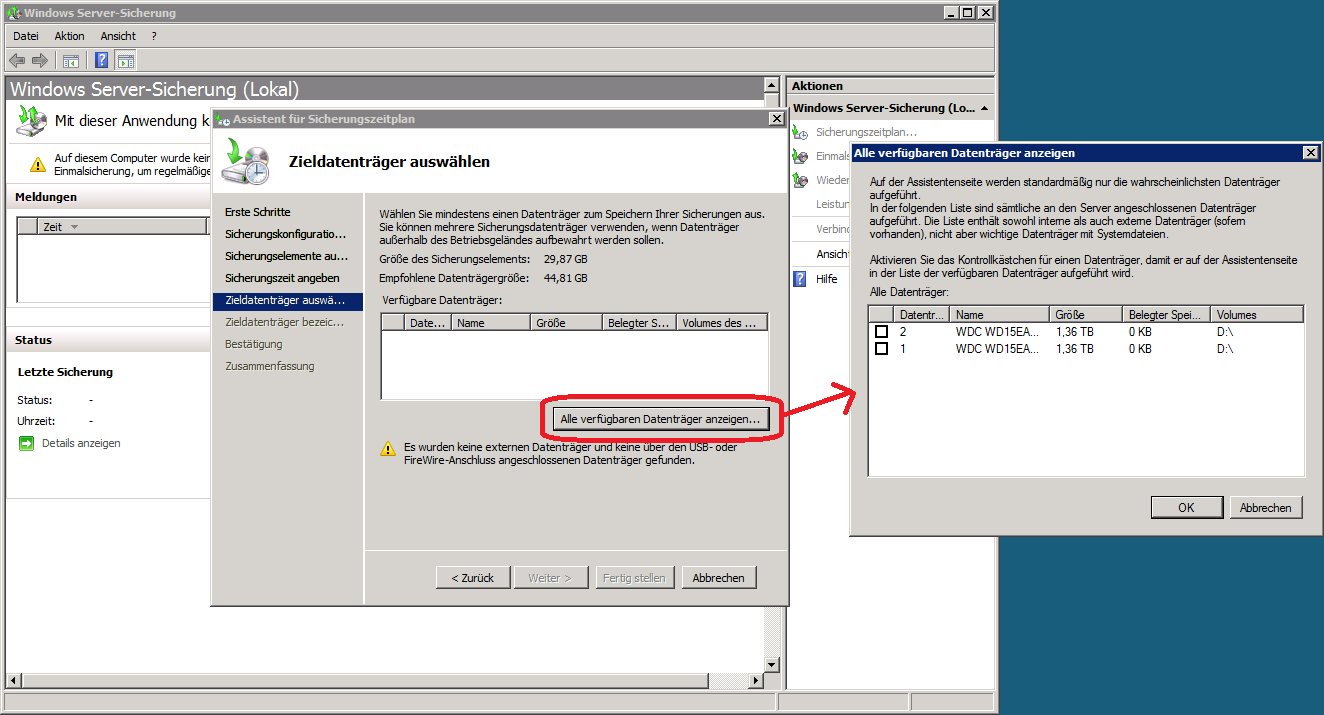Click 'Belegter S…' column header in wizard list
The height and width of the screenshot is (715, 1324).
pyautogui.click(x=640, y=323)
